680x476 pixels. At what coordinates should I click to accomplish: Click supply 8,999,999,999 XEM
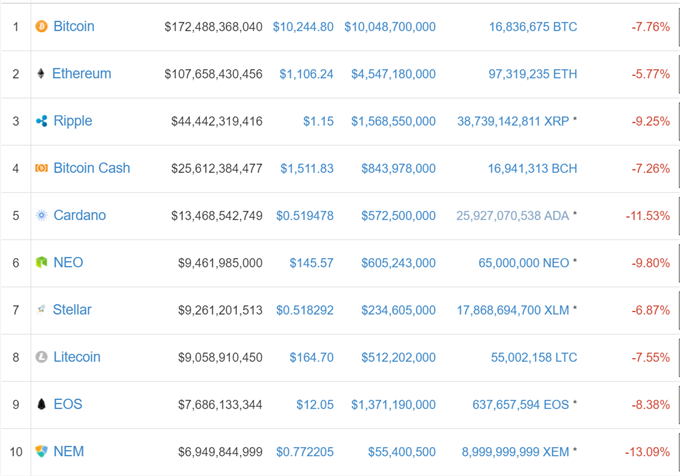pos(515,452)
